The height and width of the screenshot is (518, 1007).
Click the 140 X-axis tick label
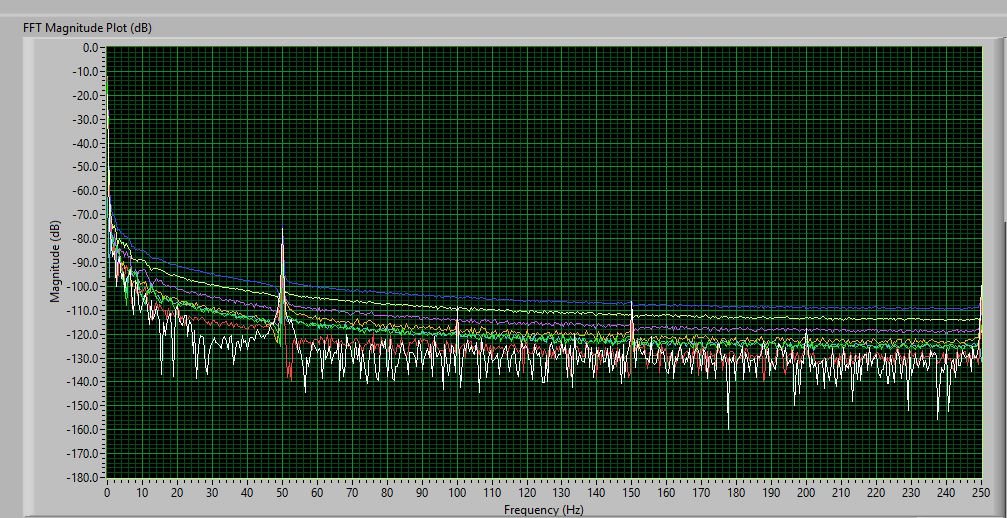[597, 492]
